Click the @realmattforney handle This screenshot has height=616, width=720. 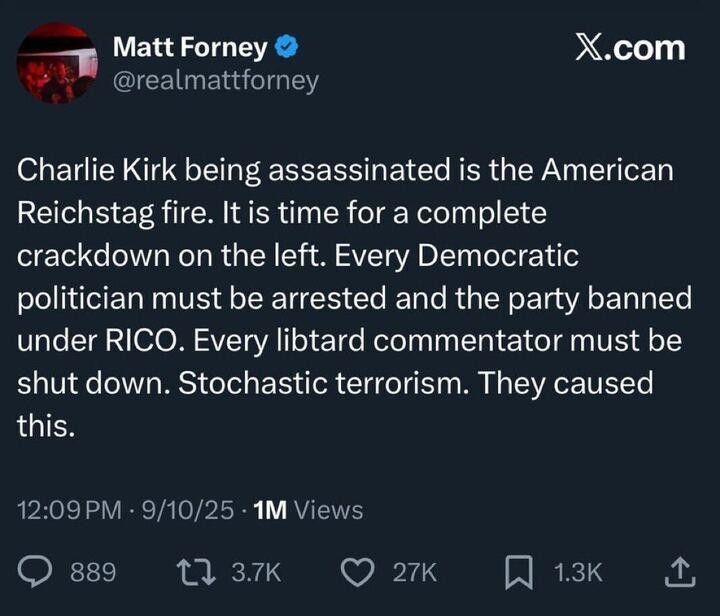coord(215,80)
